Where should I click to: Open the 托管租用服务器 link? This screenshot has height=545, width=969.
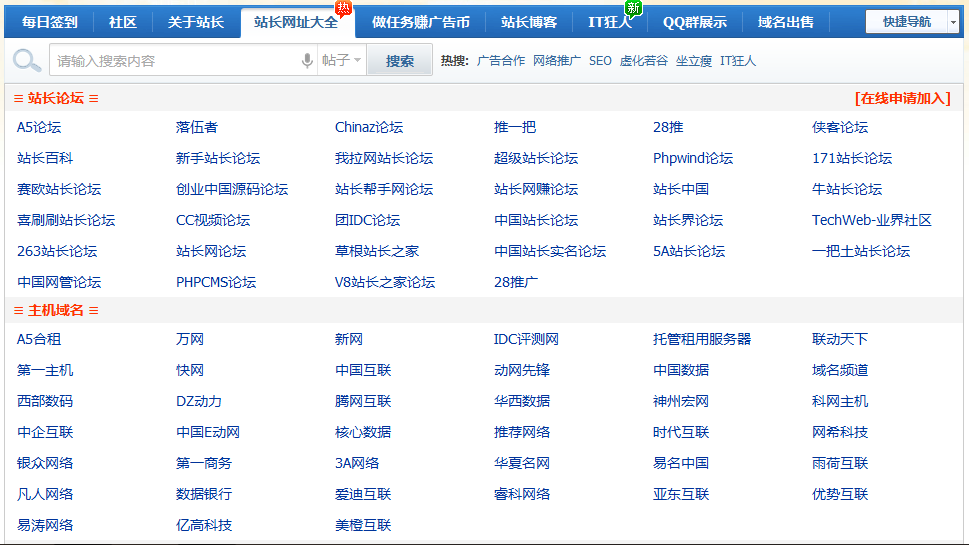[702, 339]
